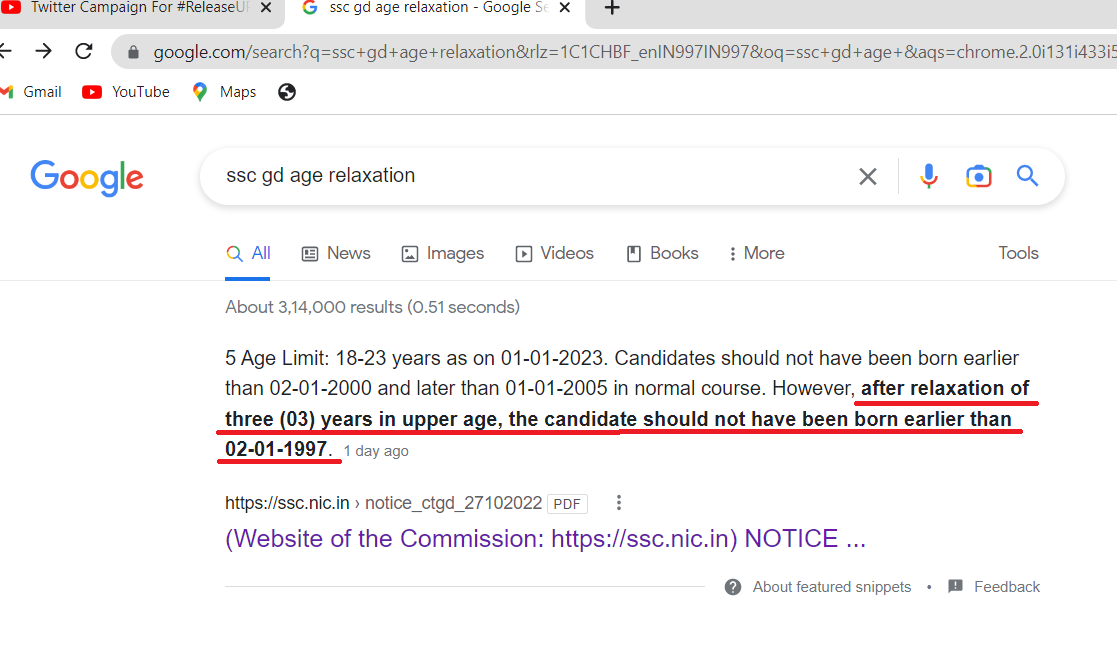Open the search Tools options

coord(1018,253)
